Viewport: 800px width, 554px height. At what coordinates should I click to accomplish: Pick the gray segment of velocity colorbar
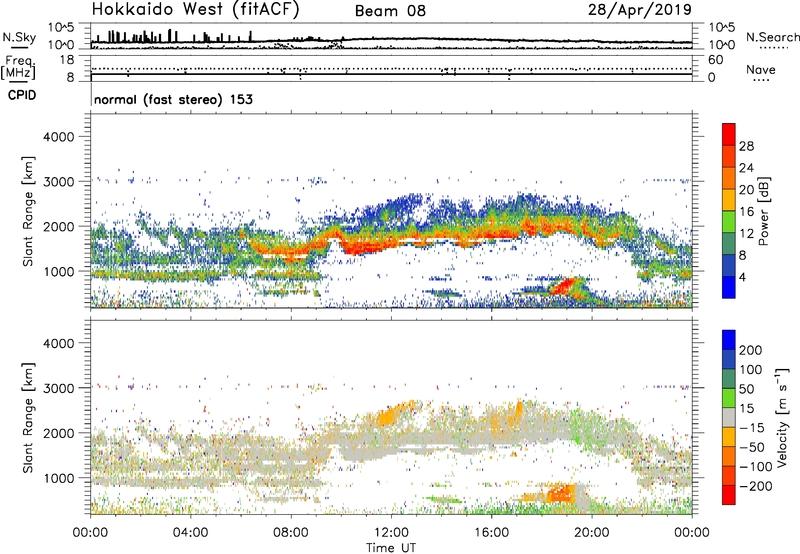[729, 417]
